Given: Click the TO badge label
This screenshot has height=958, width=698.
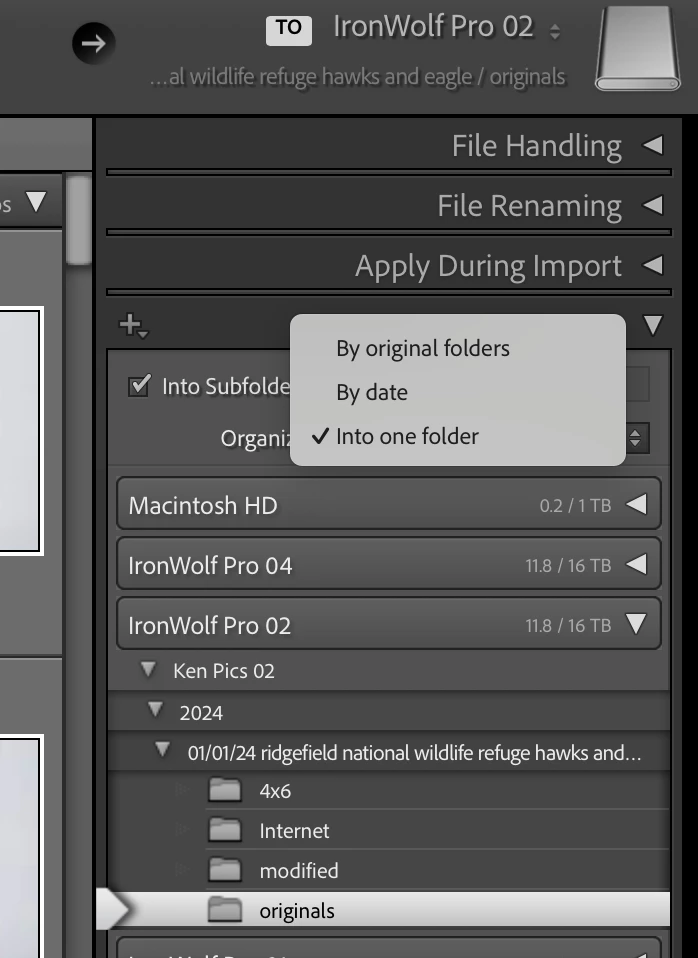Looking at the screenshot, I should 288,29.
